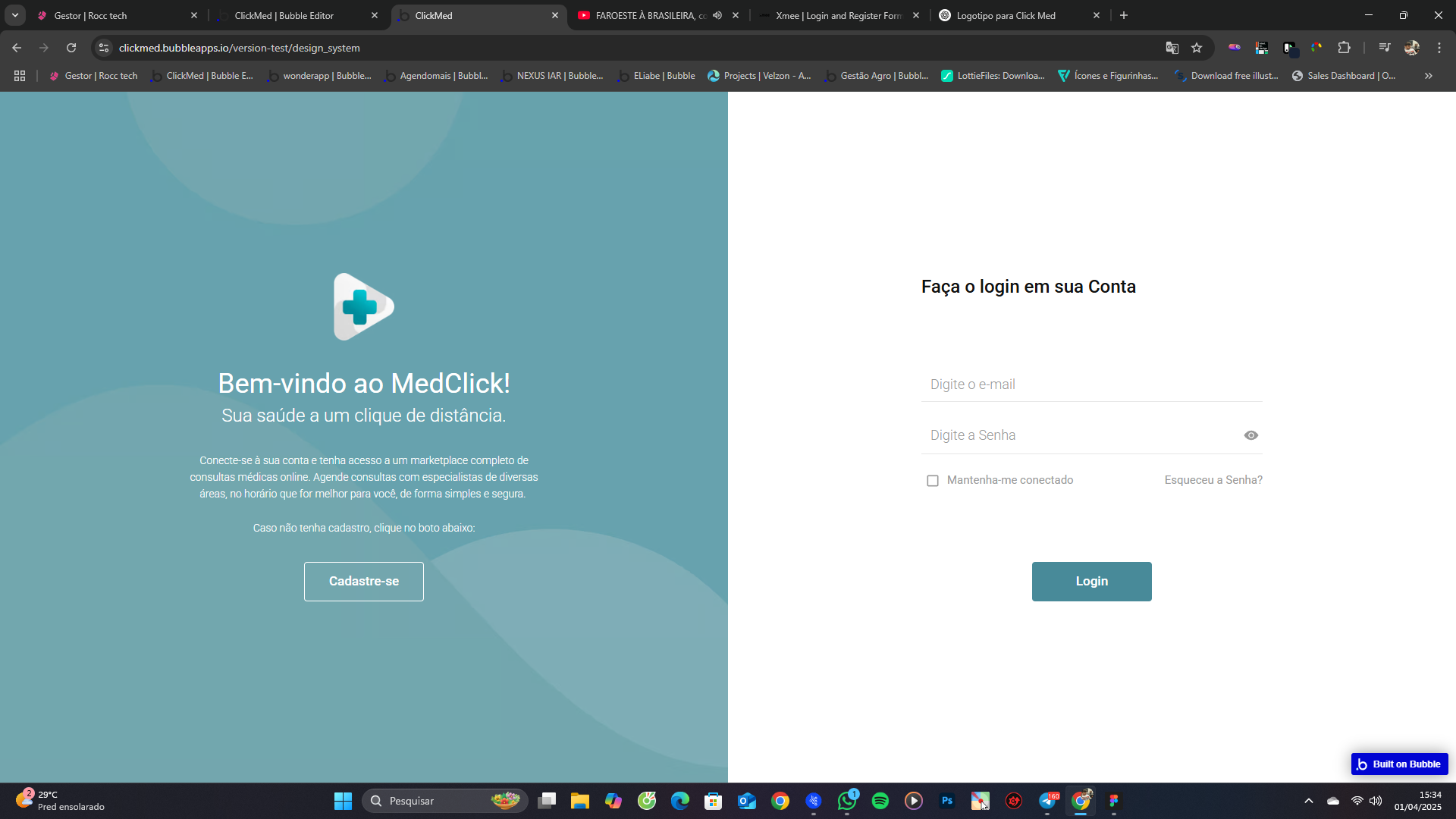
Task: Show hidden system tray icons
Action: 1308,801
